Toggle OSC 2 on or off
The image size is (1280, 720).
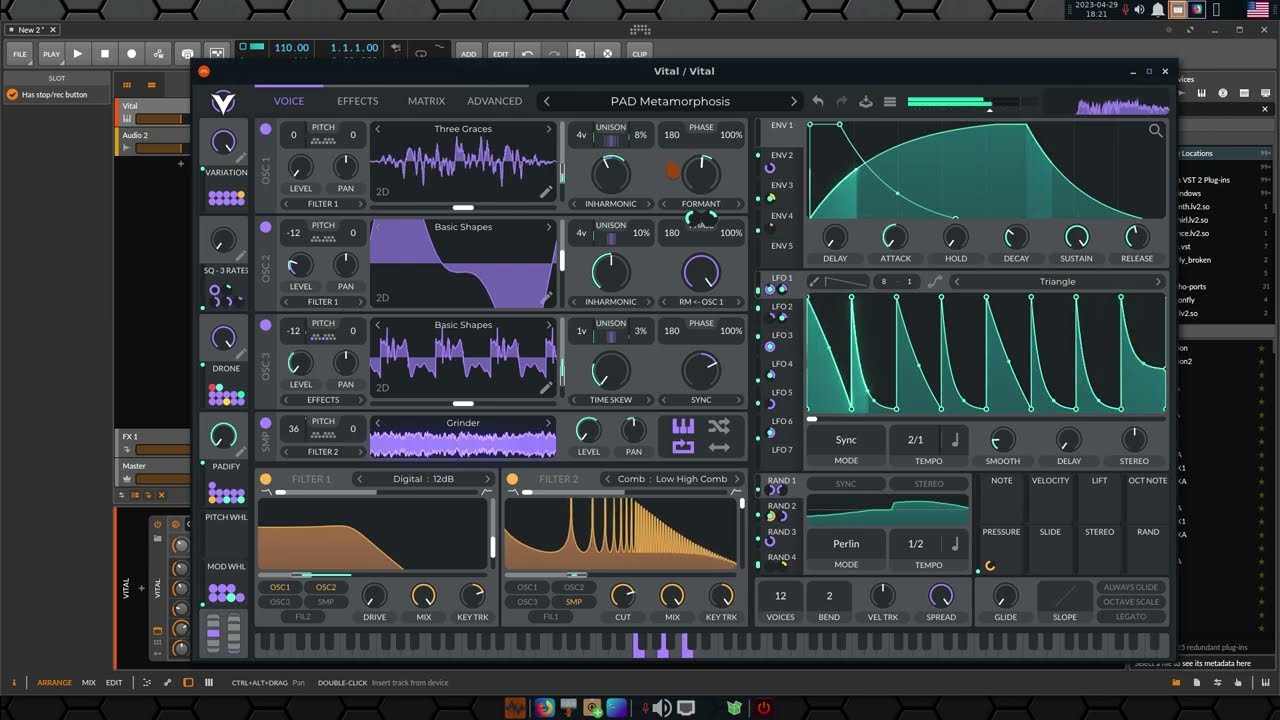[265, 227]
